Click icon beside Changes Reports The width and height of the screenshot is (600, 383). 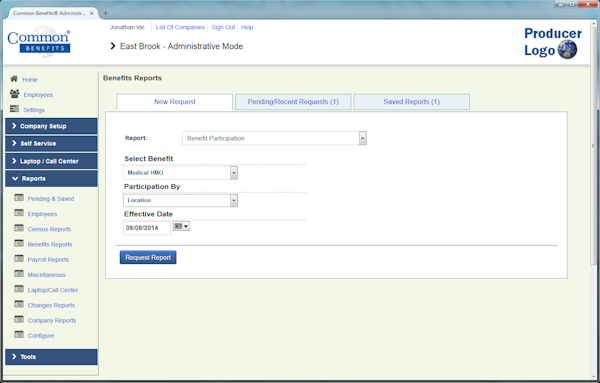(x=19, y=305)
